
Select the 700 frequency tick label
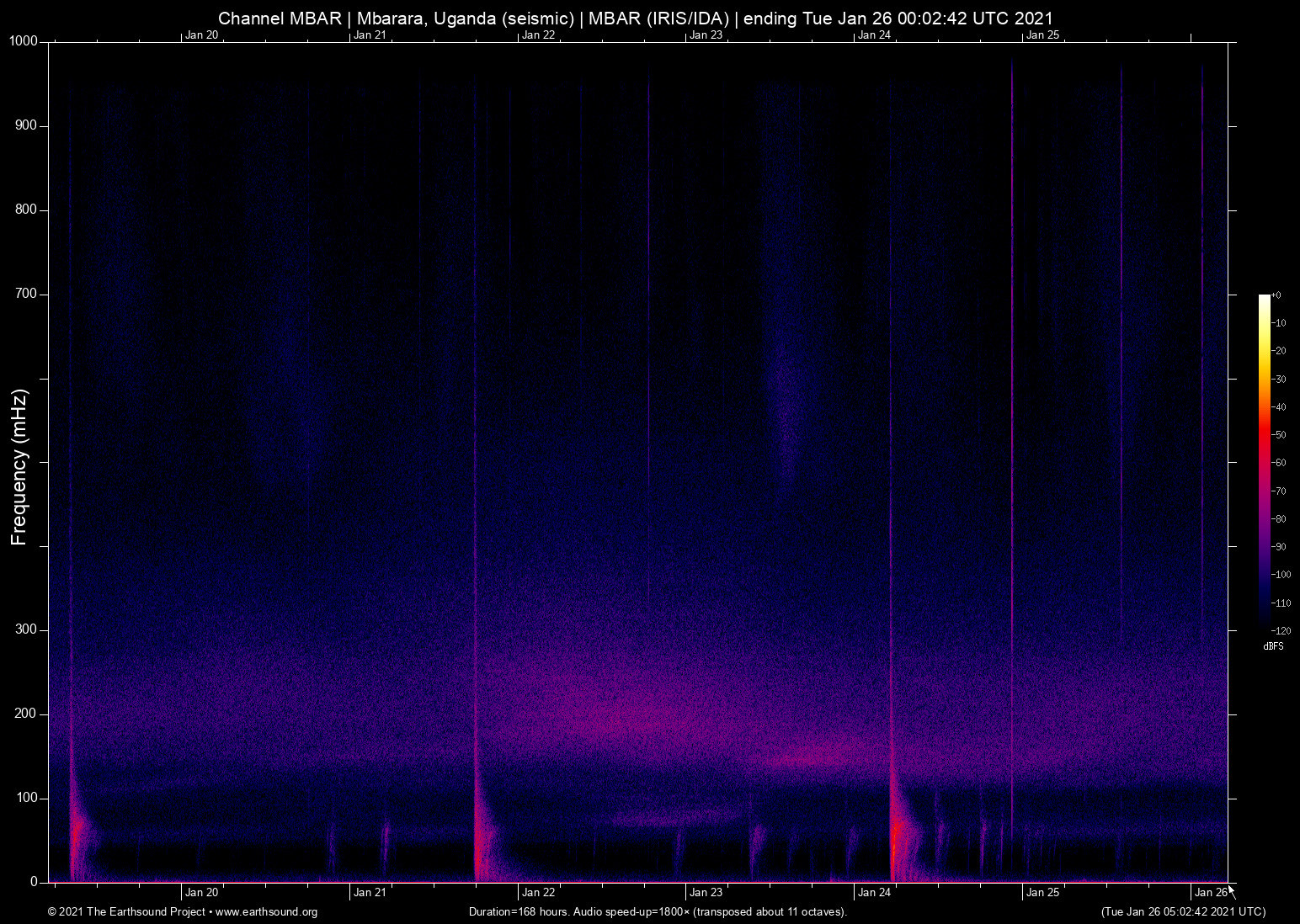(x=27, y=294)
